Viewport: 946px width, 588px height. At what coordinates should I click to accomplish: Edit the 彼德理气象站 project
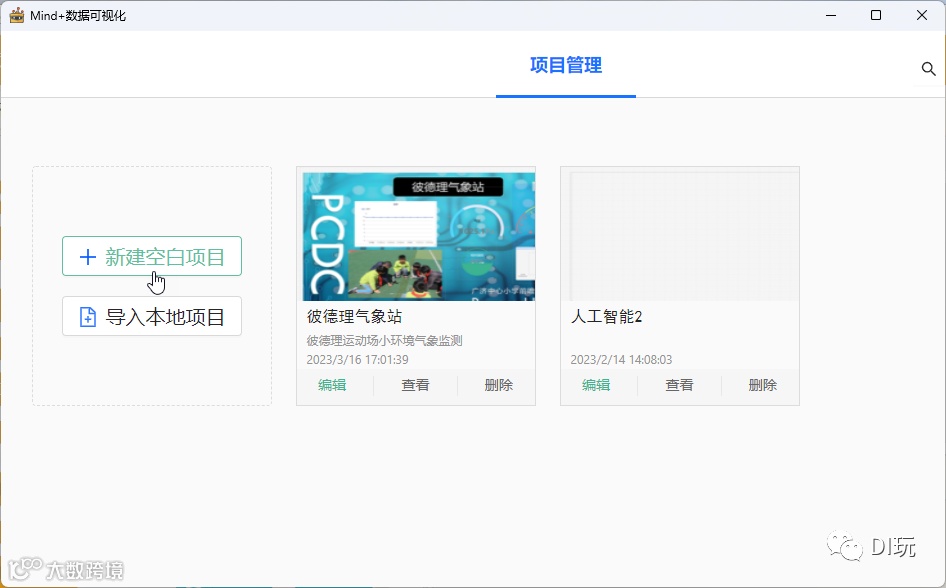[332, 385]
